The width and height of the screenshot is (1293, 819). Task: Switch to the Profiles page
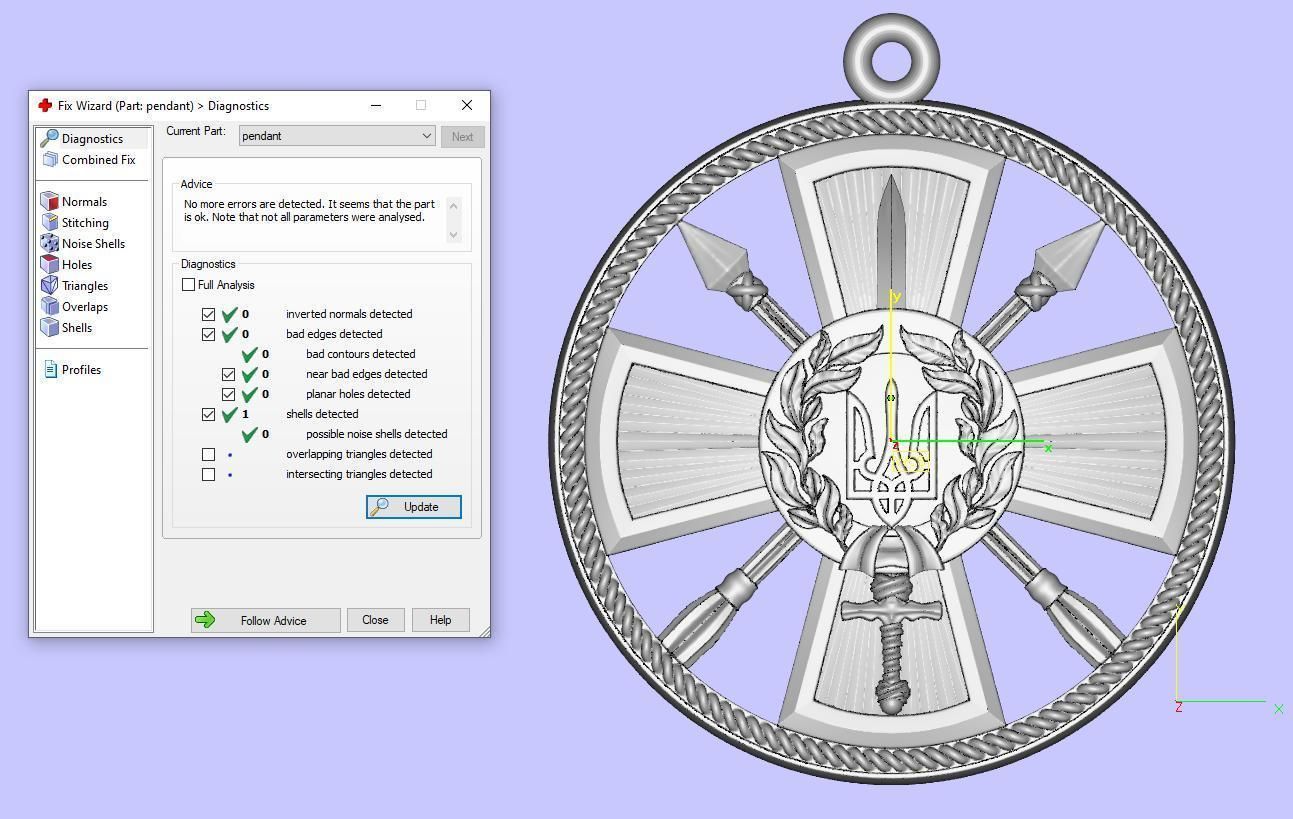click(81, 370)
